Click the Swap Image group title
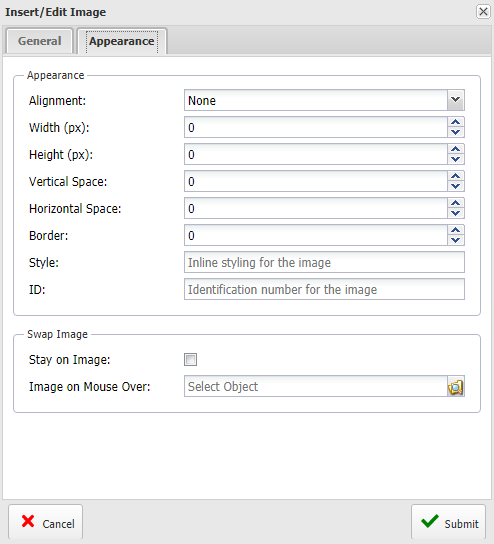 click(x=57, y=334)
